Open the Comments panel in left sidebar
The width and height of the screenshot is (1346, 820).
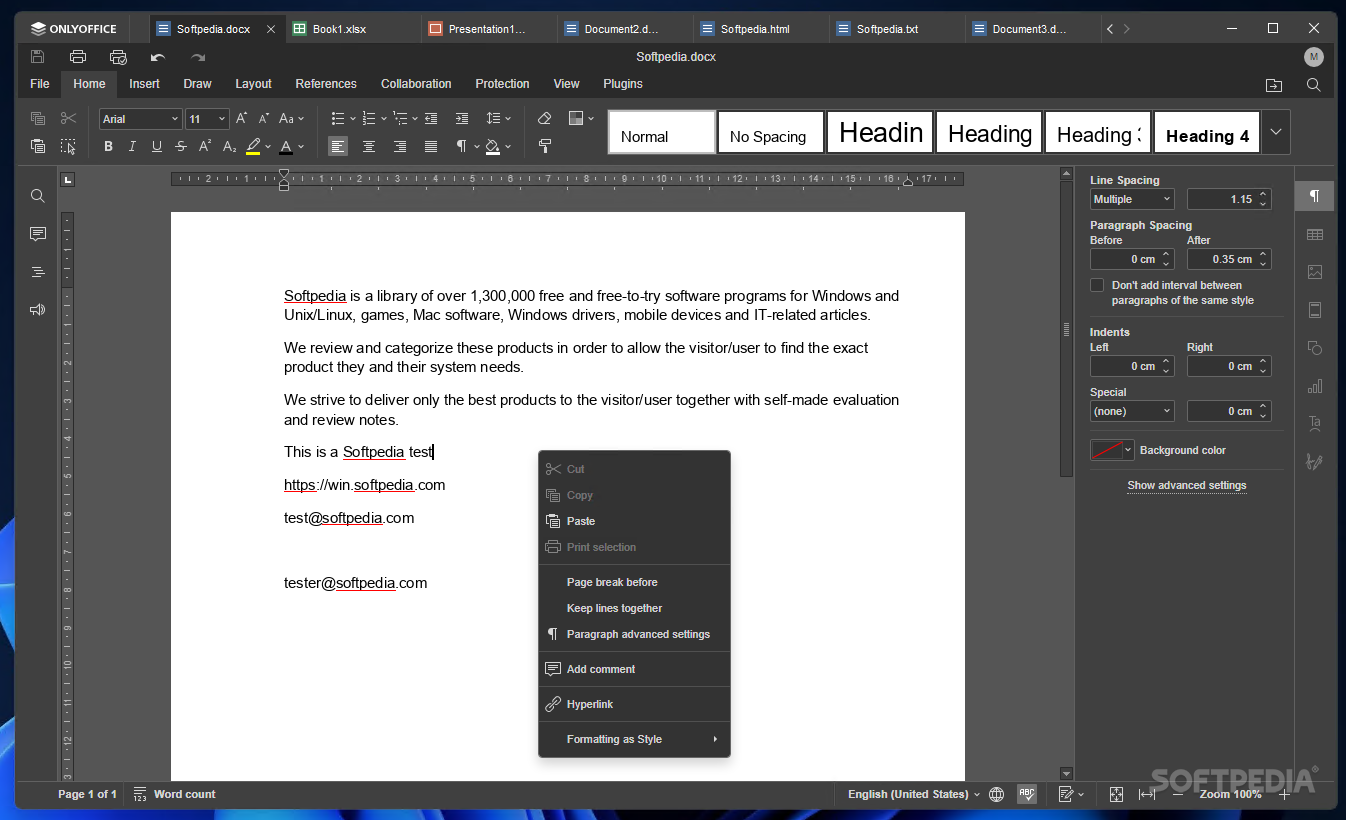[38, 234]
